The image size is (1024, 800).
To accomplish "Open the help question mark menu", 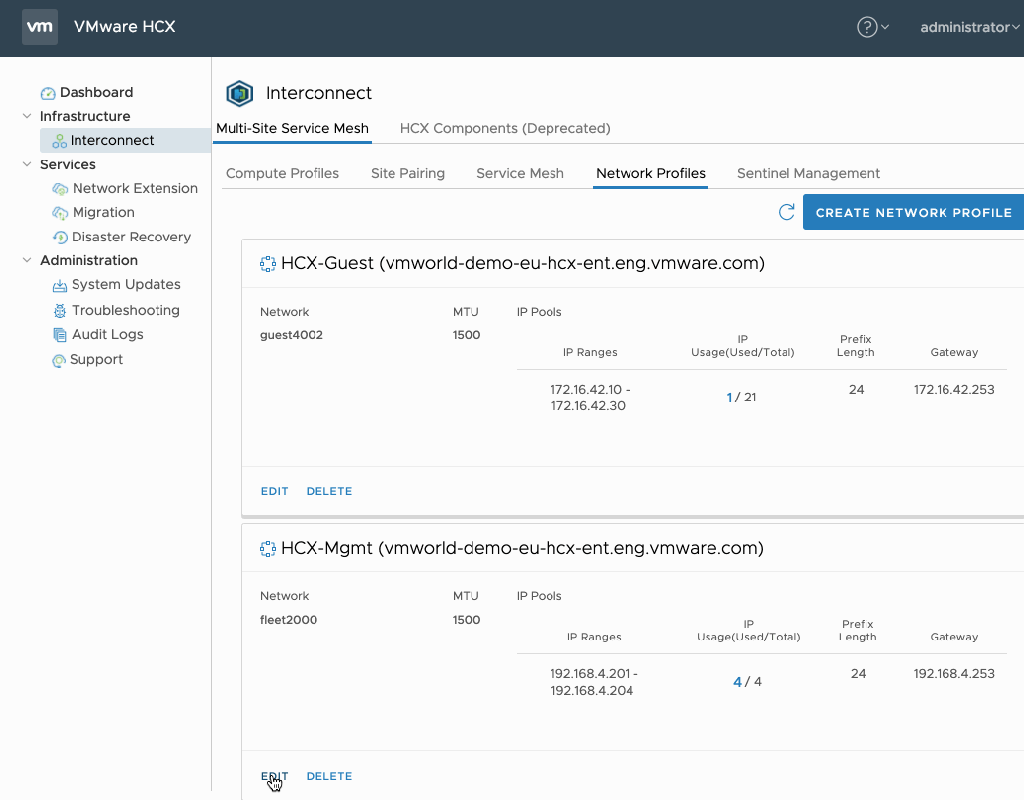I will point(867,27).
